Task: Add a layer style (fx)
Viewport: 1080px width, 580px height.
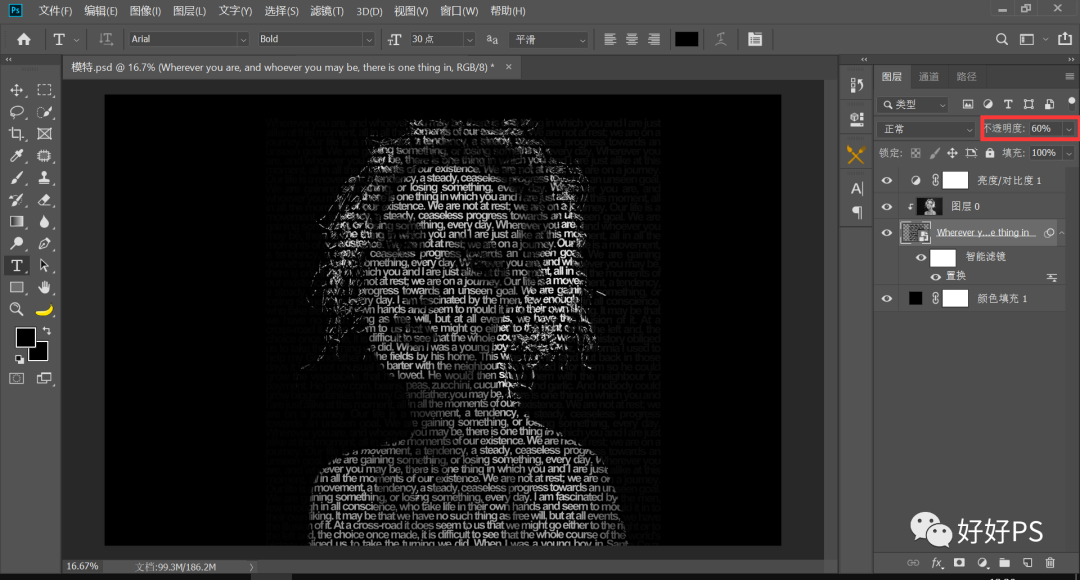Action: click(937, 563)
